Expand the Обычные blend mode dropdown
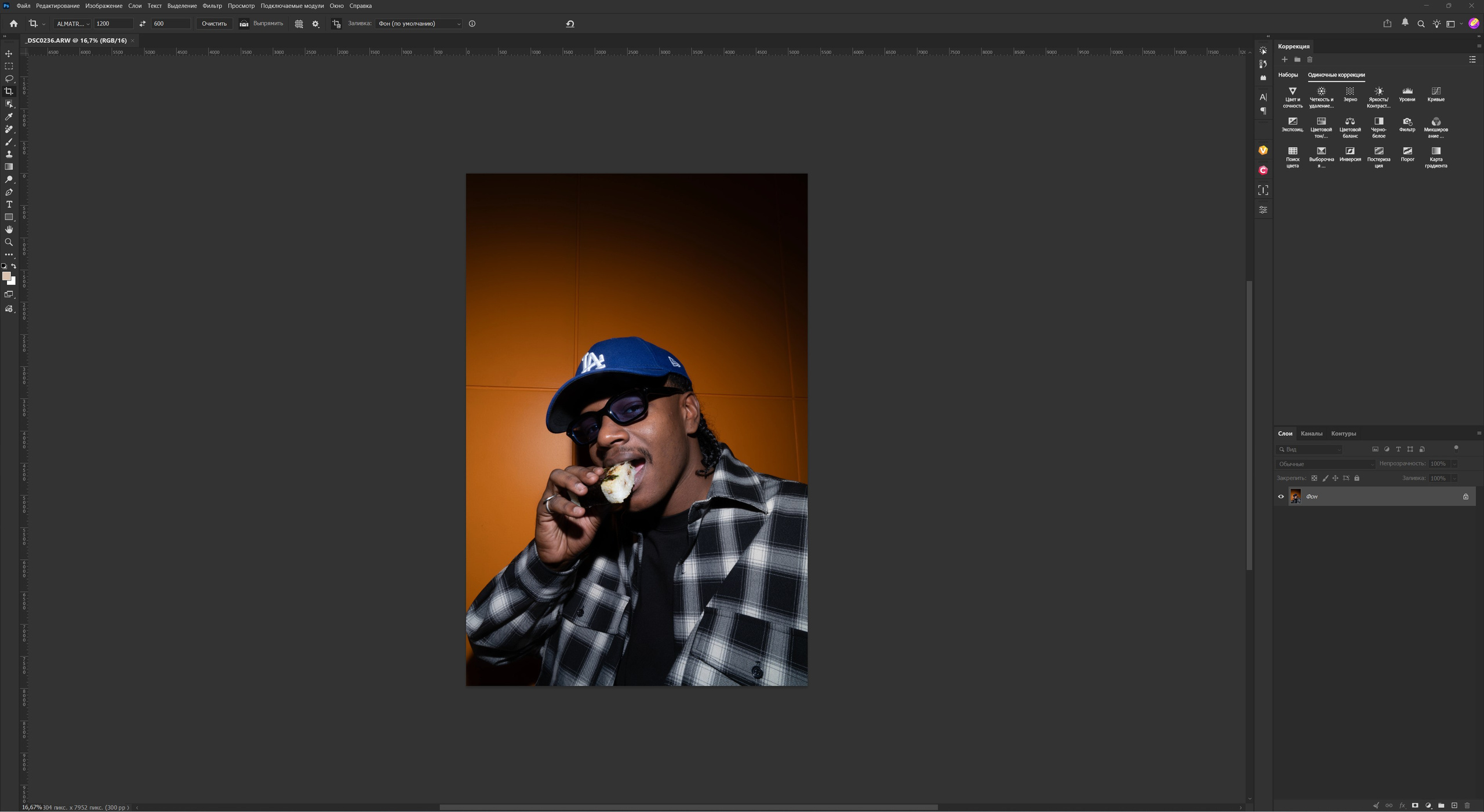 tap(1325, 464)
